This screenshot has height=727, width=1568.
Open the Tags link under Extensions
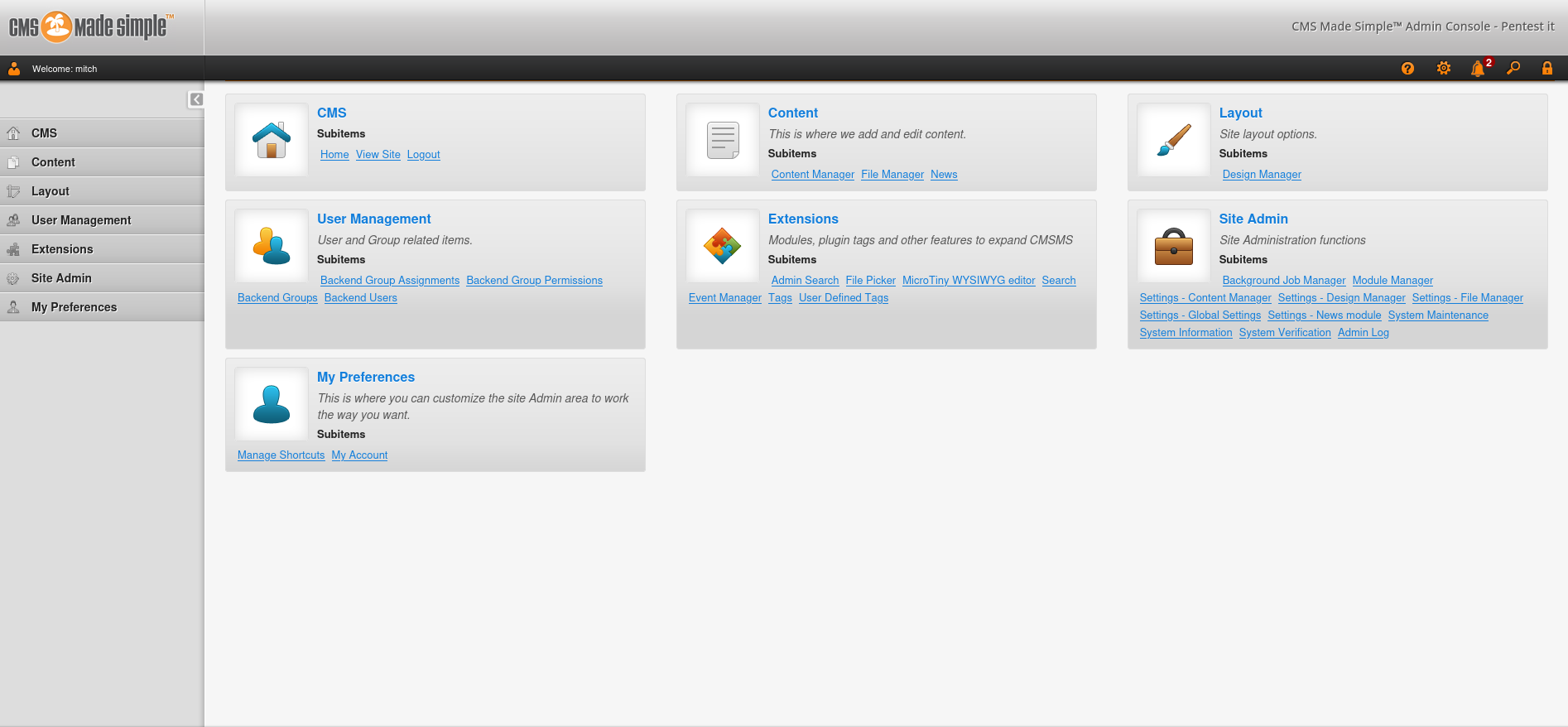[780, 298]
